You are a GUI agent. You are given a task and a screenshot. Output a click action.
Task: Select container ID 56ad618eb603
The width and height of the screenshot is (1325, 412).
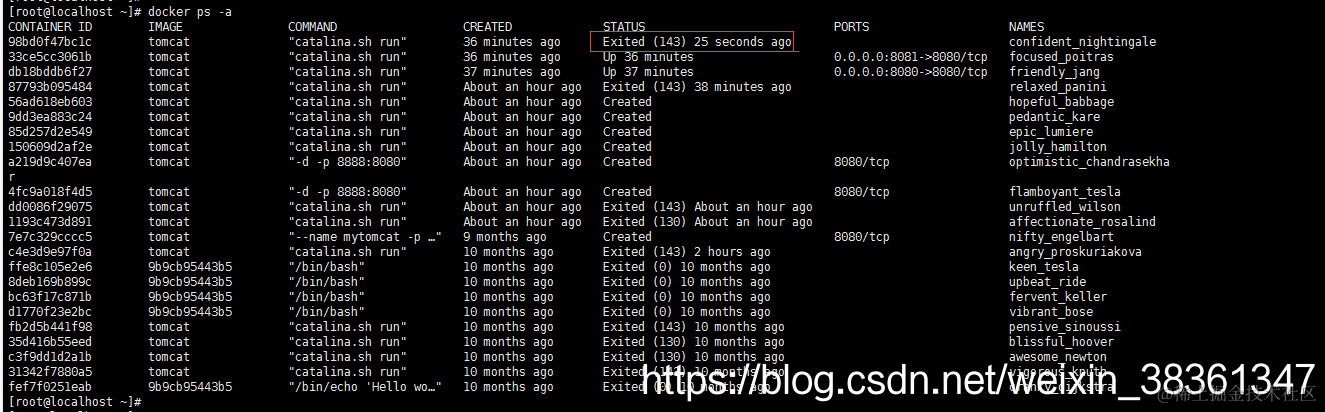tap(50, 102)
